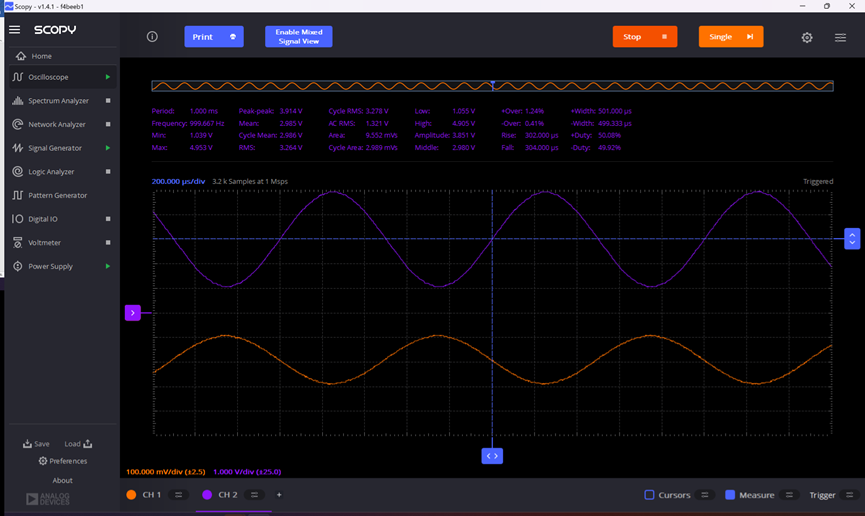
Task: Open Trigger settings menu
Action: click(x=850, y=495)
